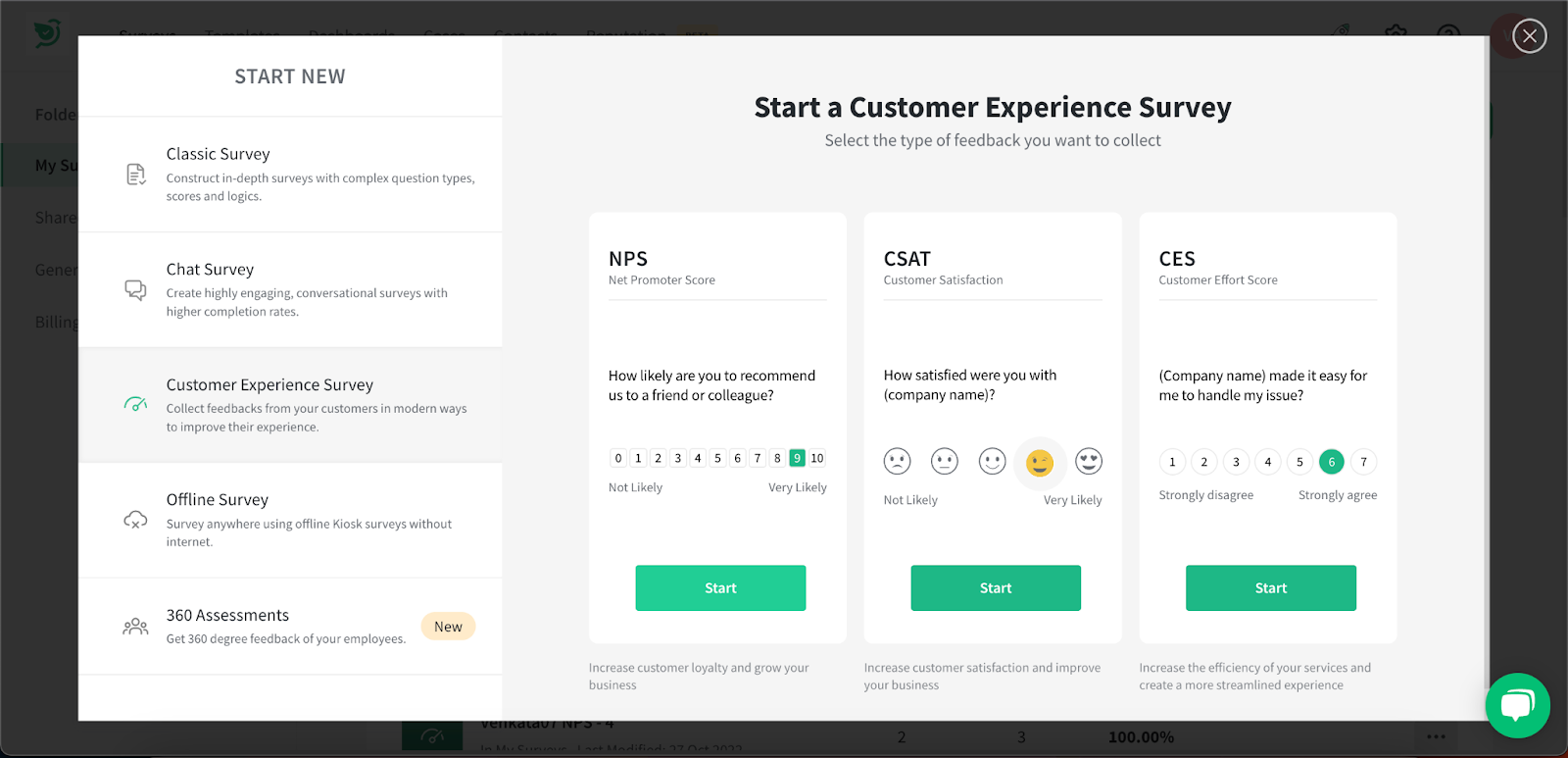Viewport: 1568px width, 758px height.
Task: Select Chat Survey option
Action: pos(290,290)
